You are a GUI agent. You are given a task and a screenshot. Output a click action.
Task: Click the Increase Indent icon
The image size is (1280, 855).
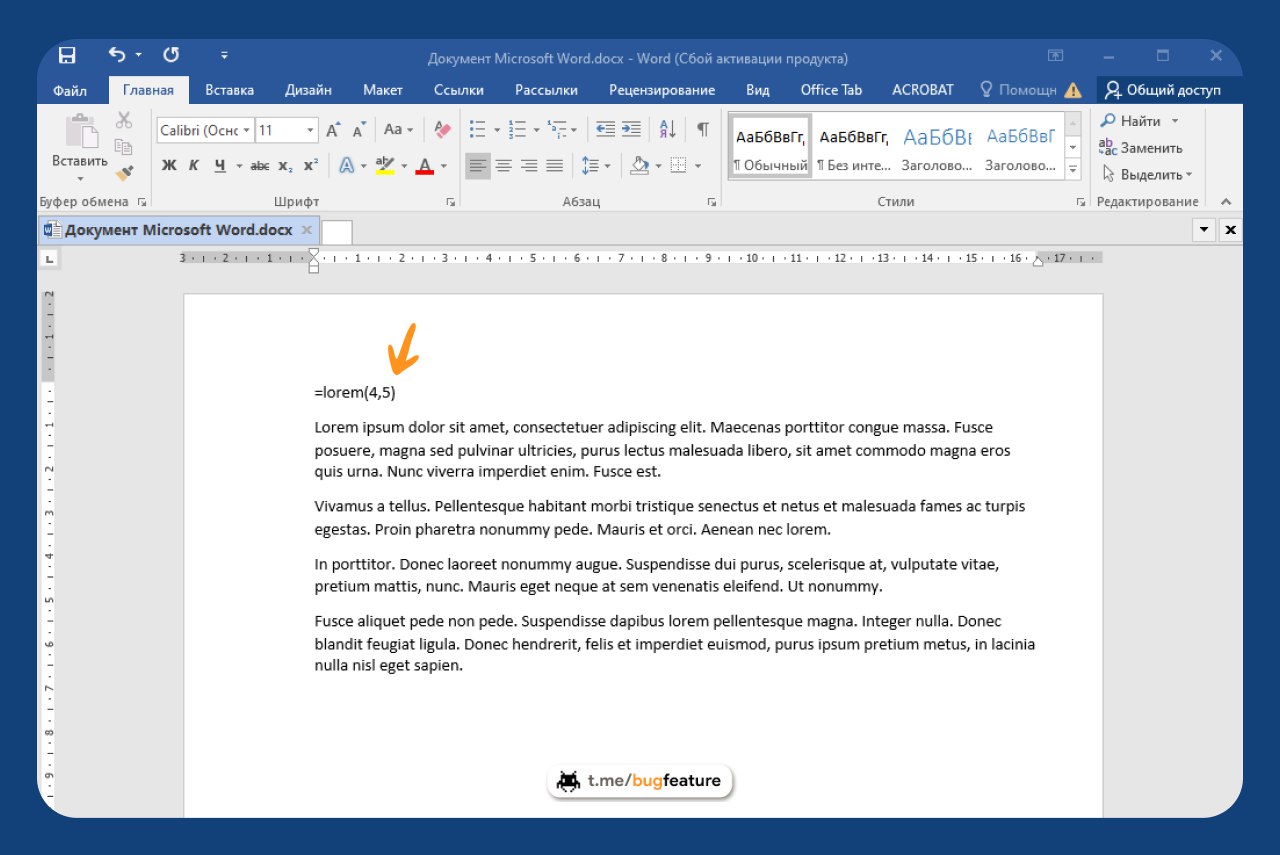631,130
